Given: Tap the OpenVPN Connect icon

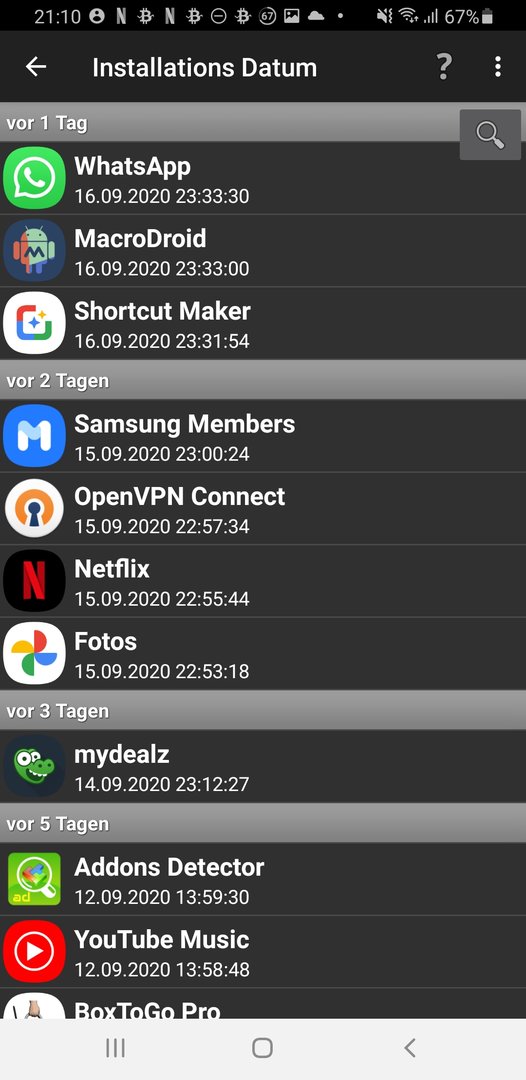Looking at the screenshot, I should point(34,508).
